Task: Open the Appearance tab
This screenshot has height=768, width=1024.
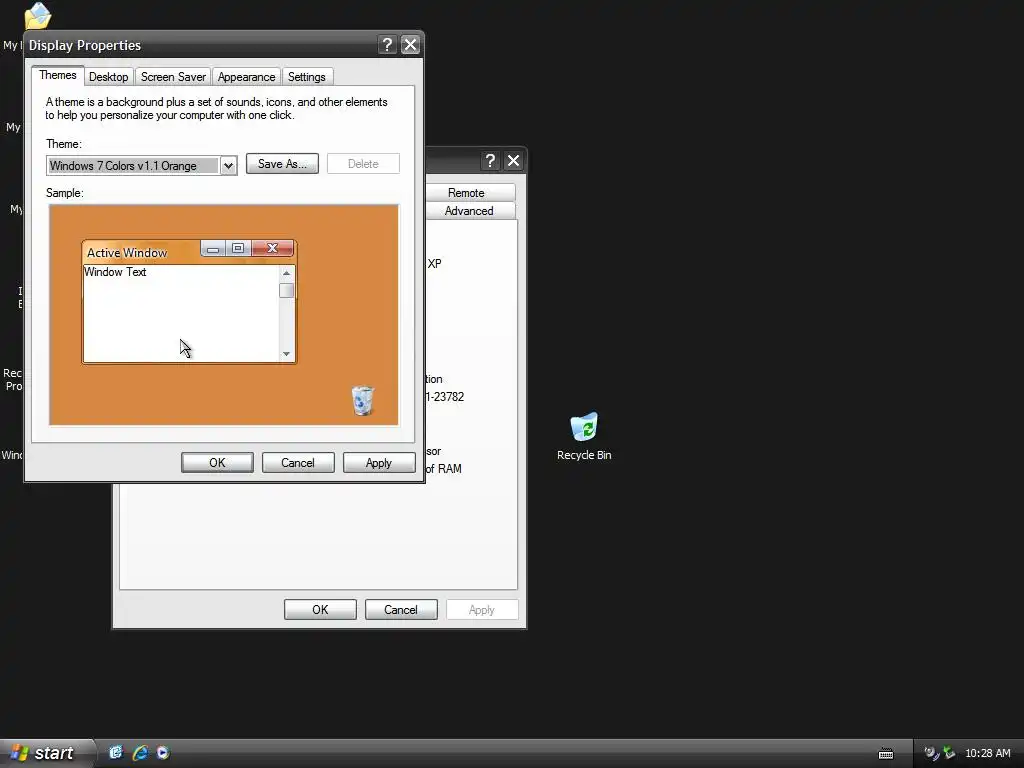Action: (246, 77)
